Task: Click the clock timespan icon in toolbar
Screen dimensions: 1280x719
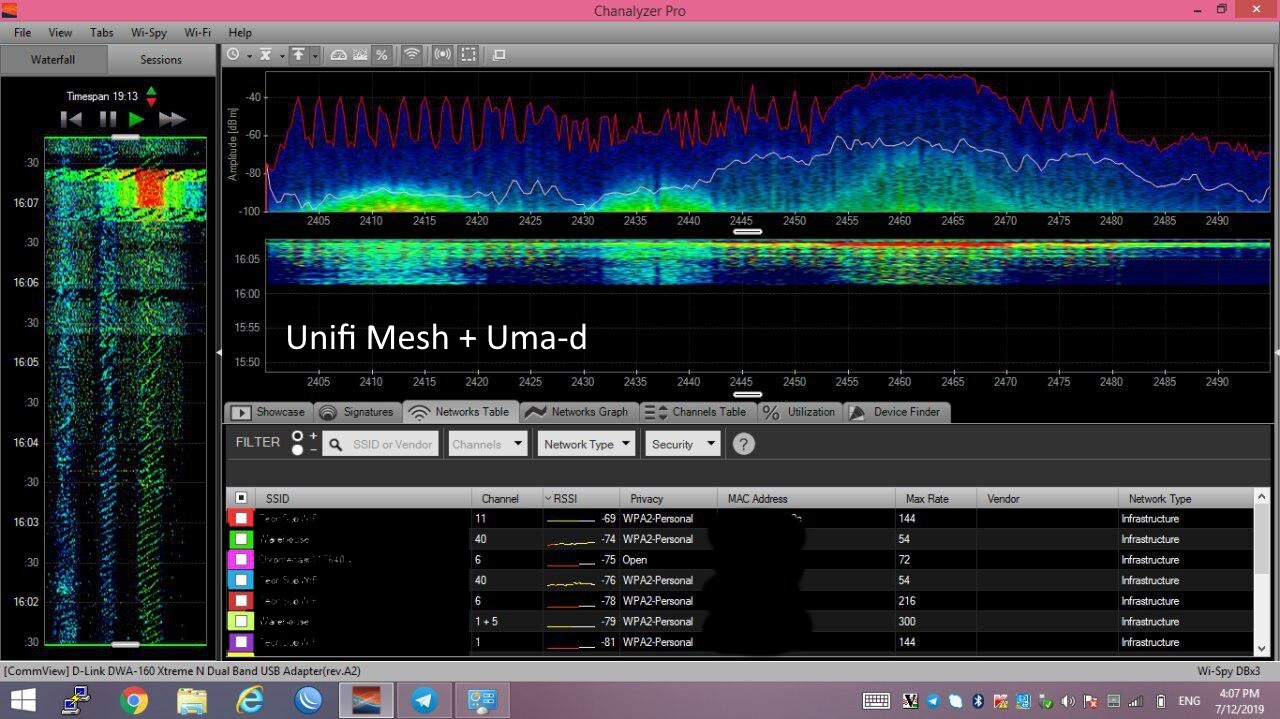Action: 233,55
